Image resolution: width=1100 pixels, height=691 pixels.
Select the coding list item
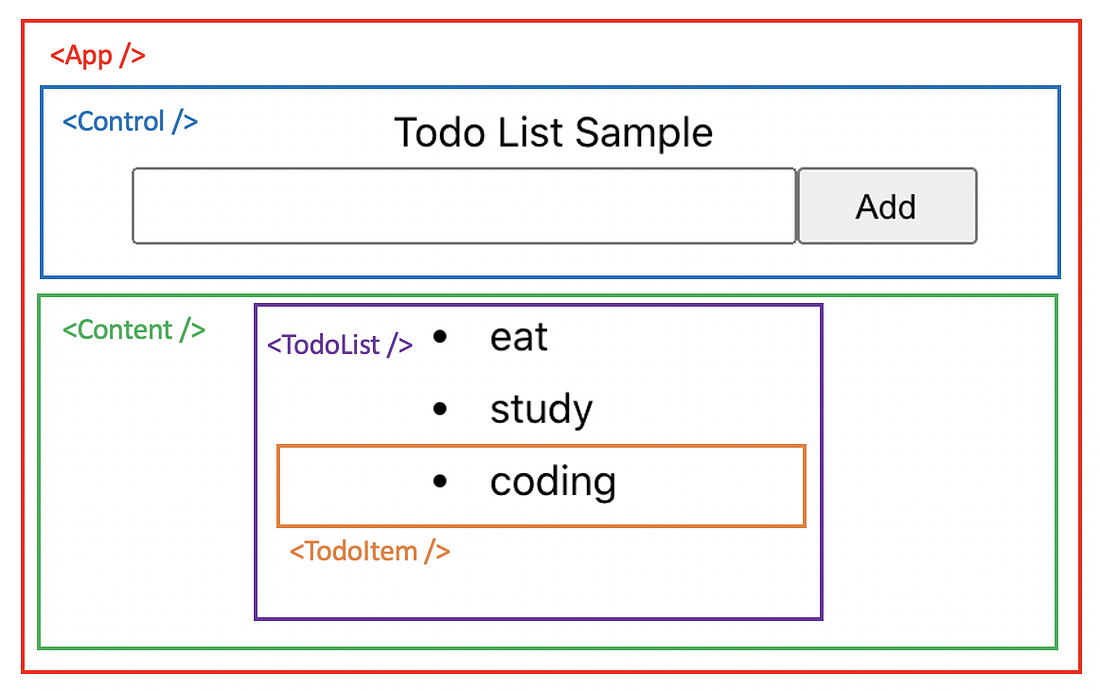(x=553, y=481)
